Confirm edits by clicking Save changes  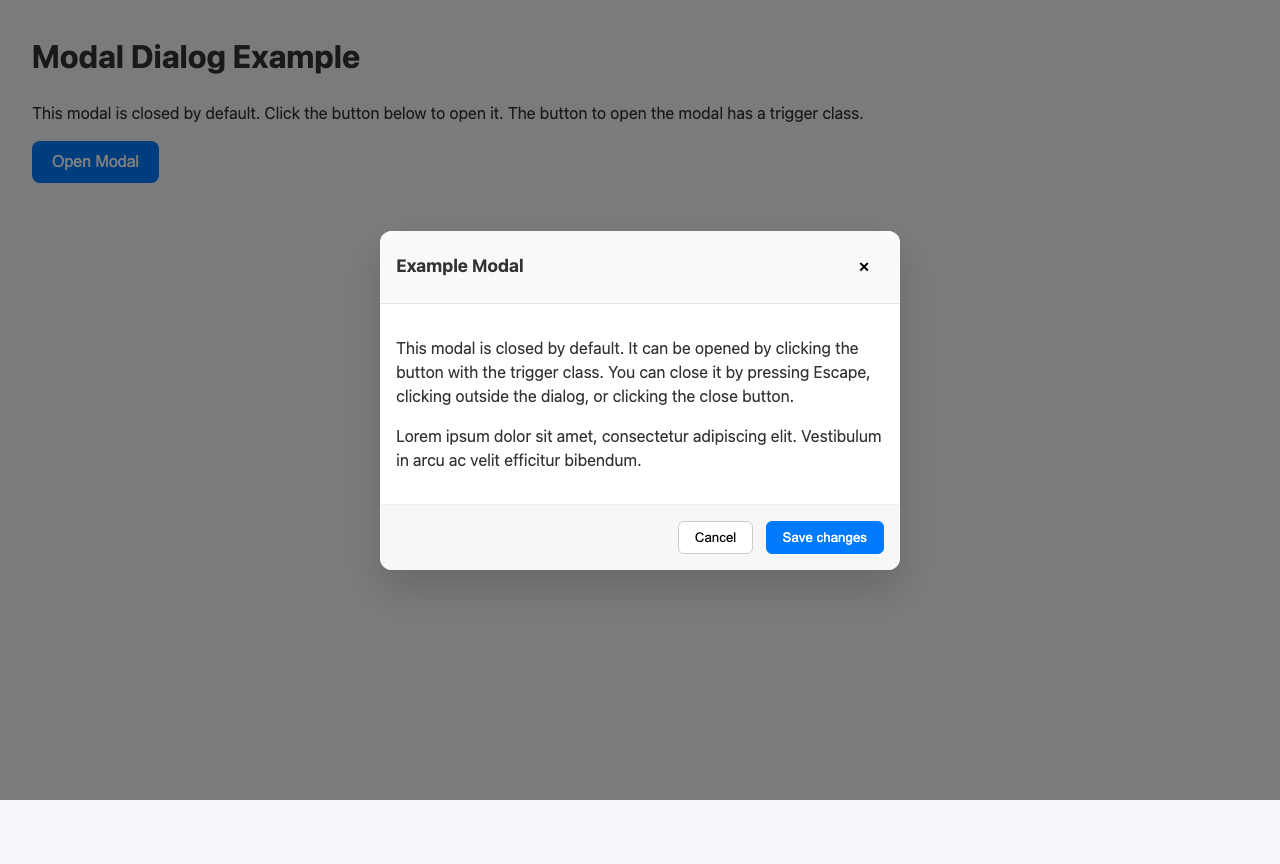[824, 537]
